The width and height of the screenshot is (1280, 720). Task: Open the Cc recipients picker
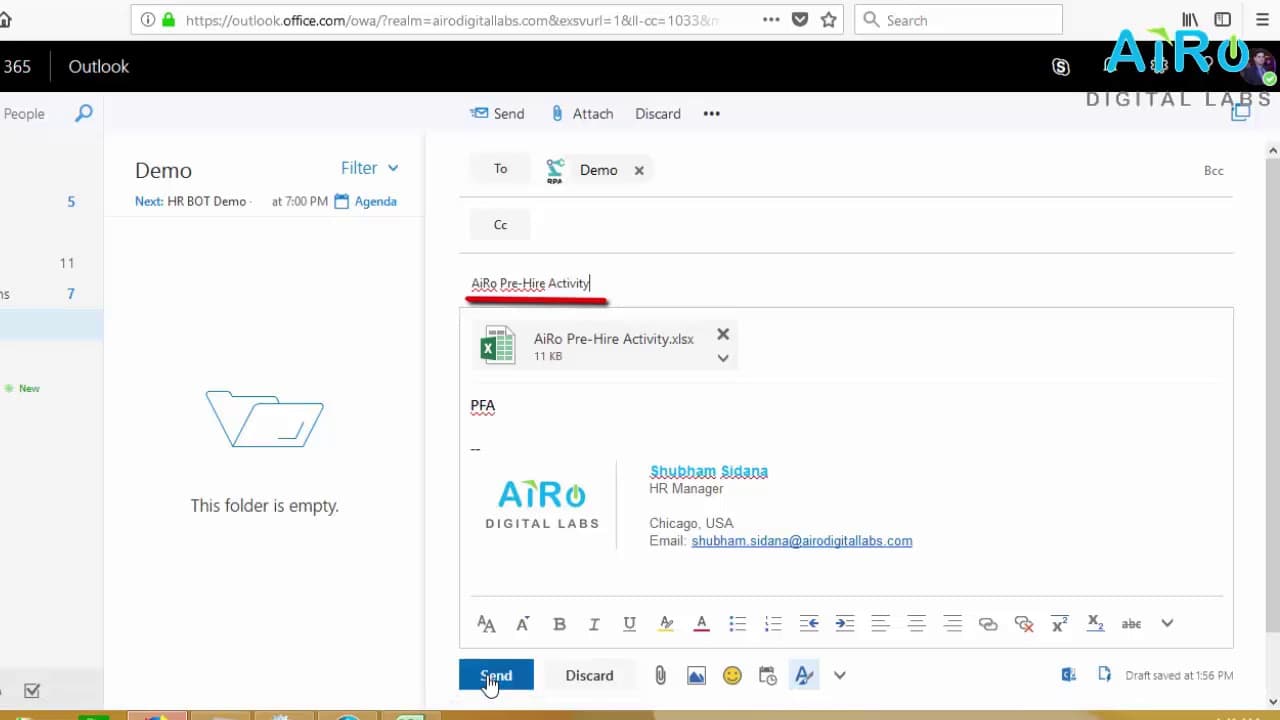pyautogui.click(x=500, y=225)
